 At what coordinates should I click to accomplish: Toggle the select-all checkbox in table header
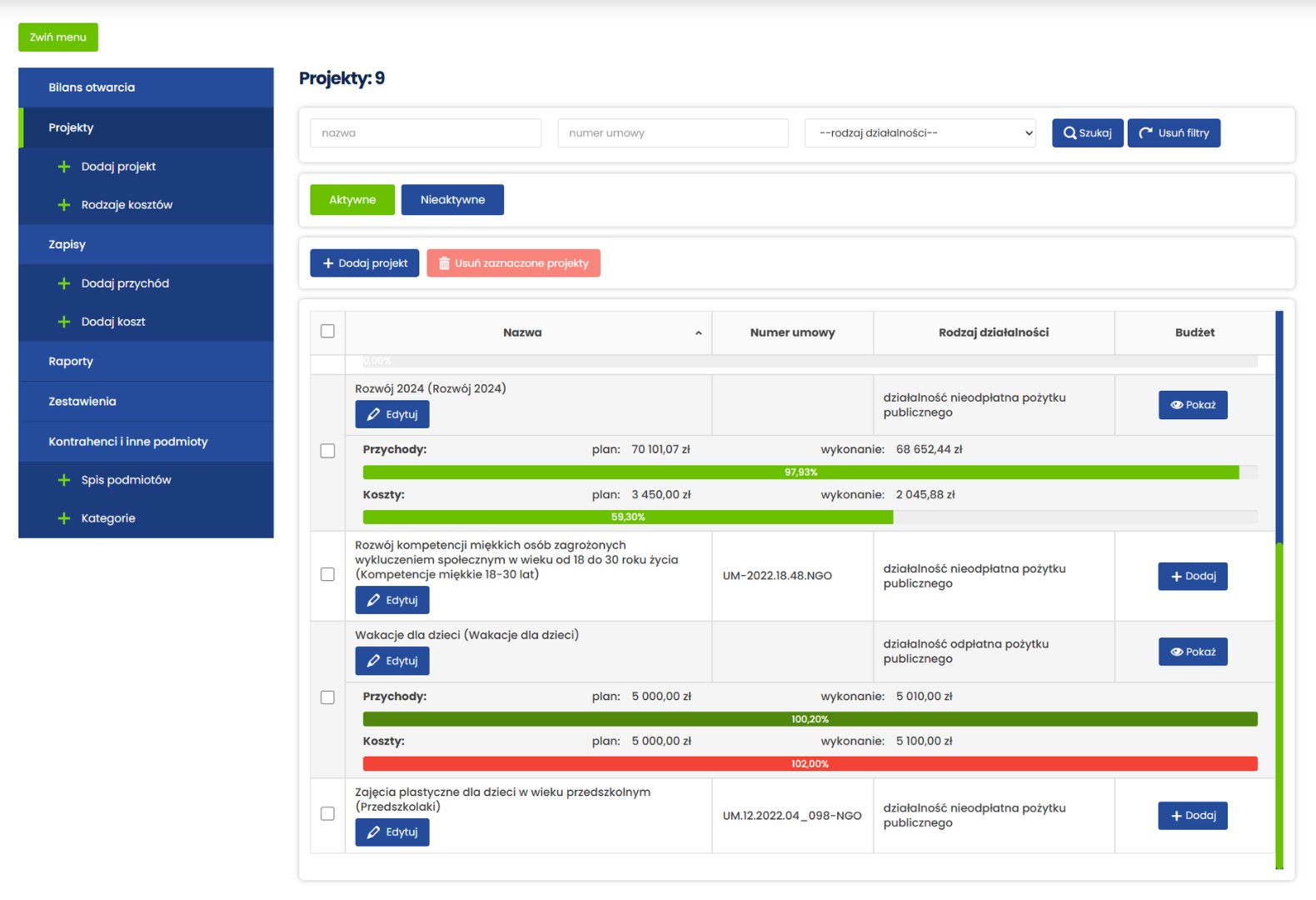point(327,332)
